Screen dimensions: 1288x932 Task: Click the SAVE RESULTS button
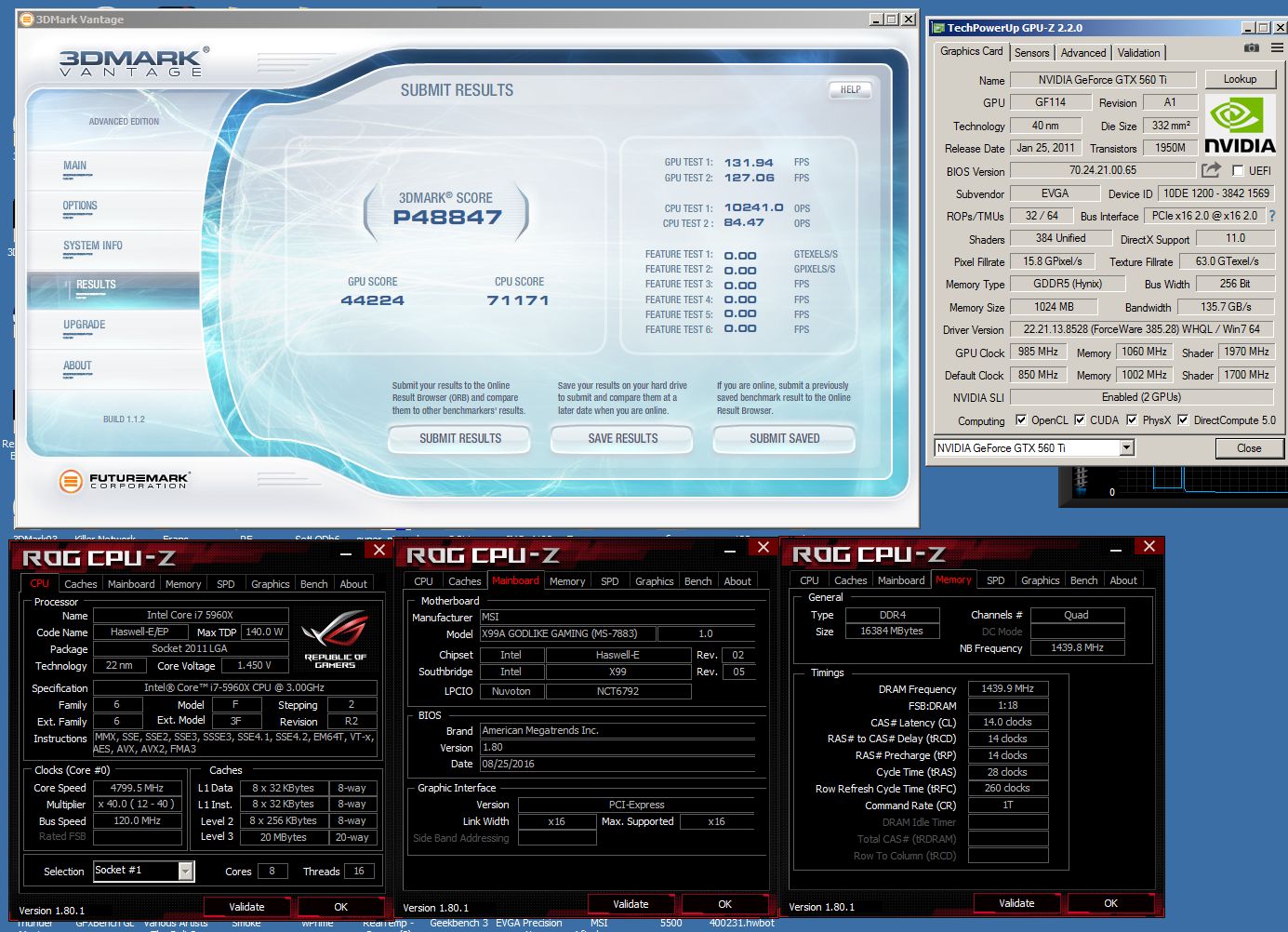(622, 438)
